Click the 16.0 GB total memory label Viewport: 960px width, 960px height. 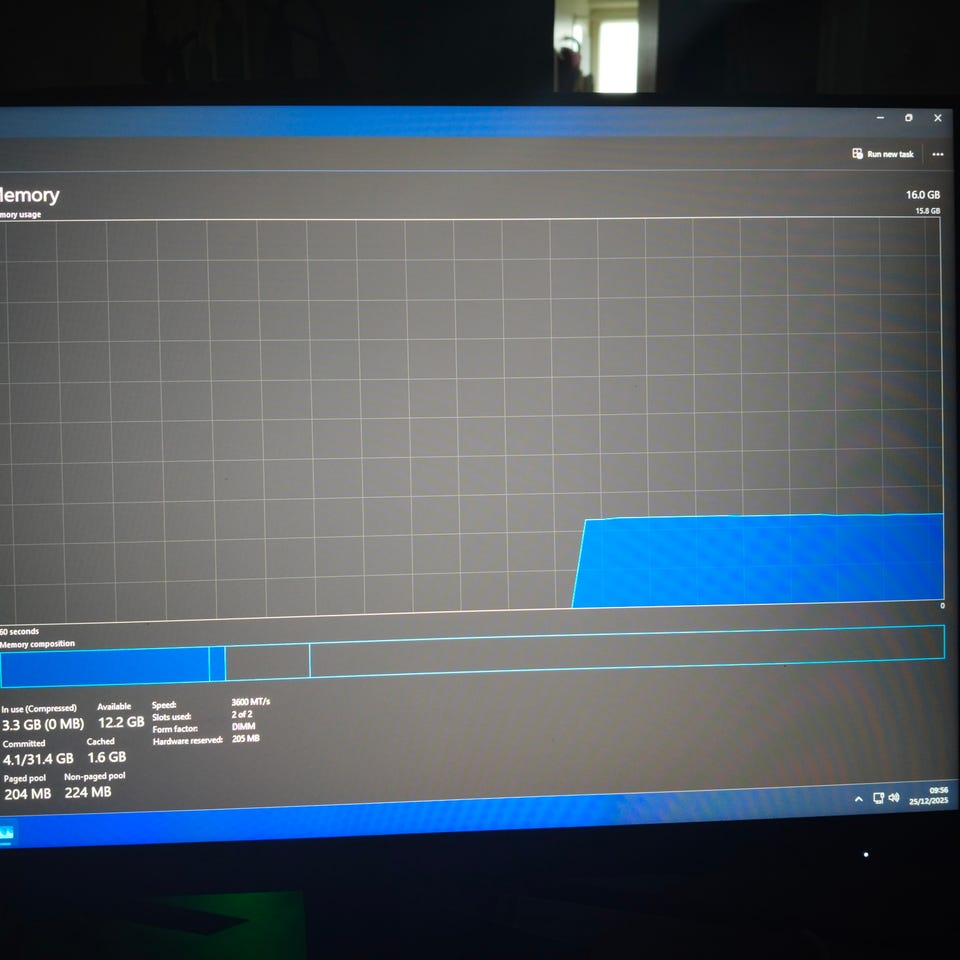(922, 195)
